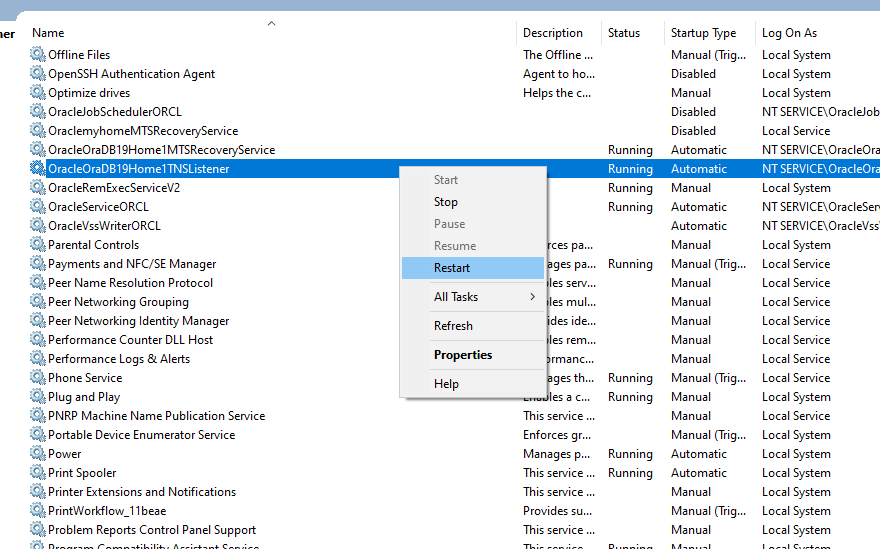This screenshot has height=549, width=880.
Task: Click gear icon of Payments and NFC/SE Manager
Action: pyautogui.click(x=38, y=264)
